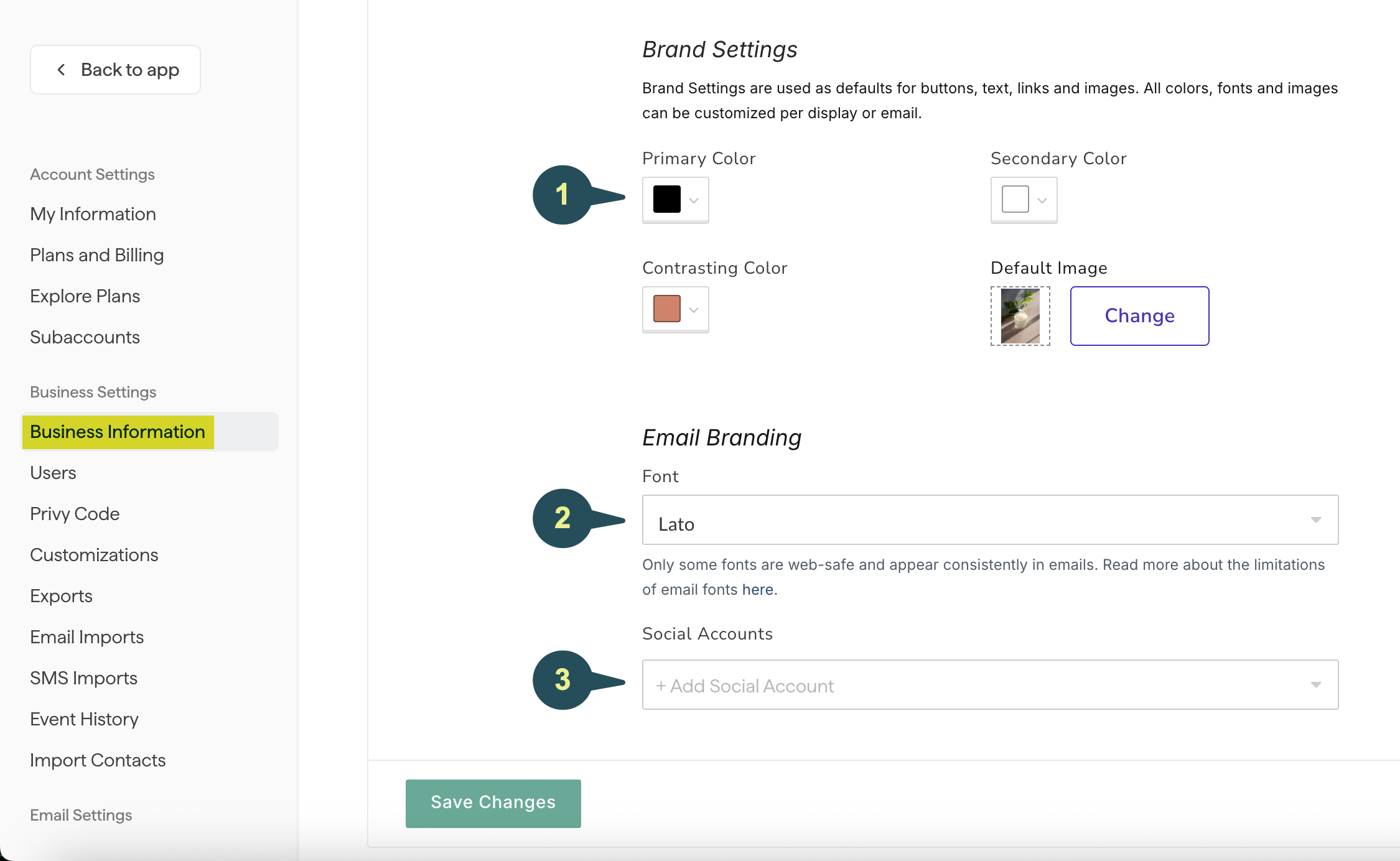Open the Contrasting Color picker

click(666, 309)
